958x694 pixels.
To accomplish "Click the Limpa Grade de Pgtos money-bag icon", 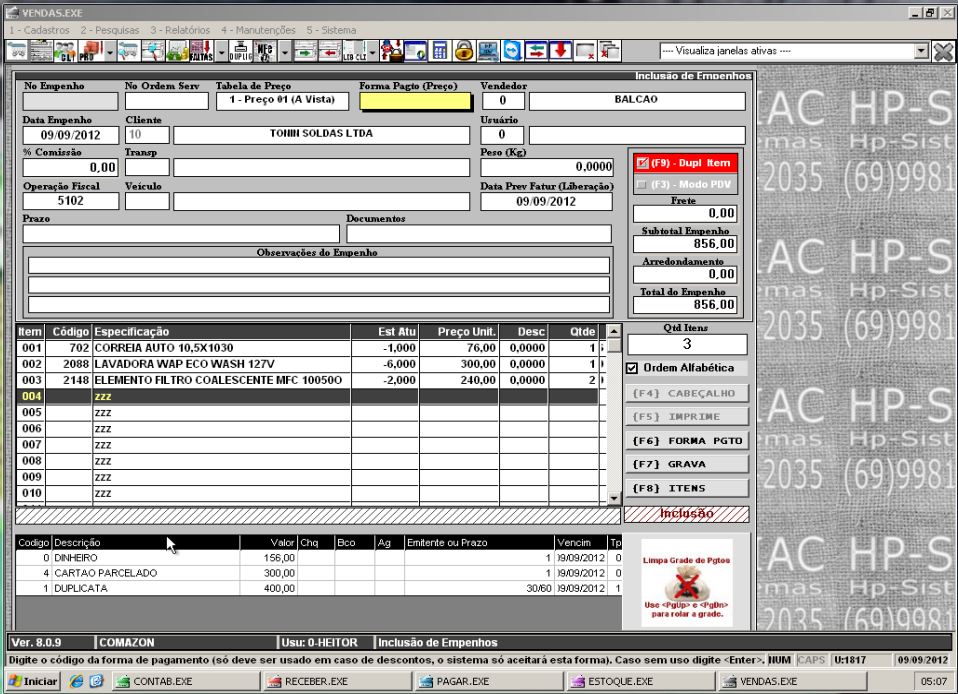I will 686,583.
